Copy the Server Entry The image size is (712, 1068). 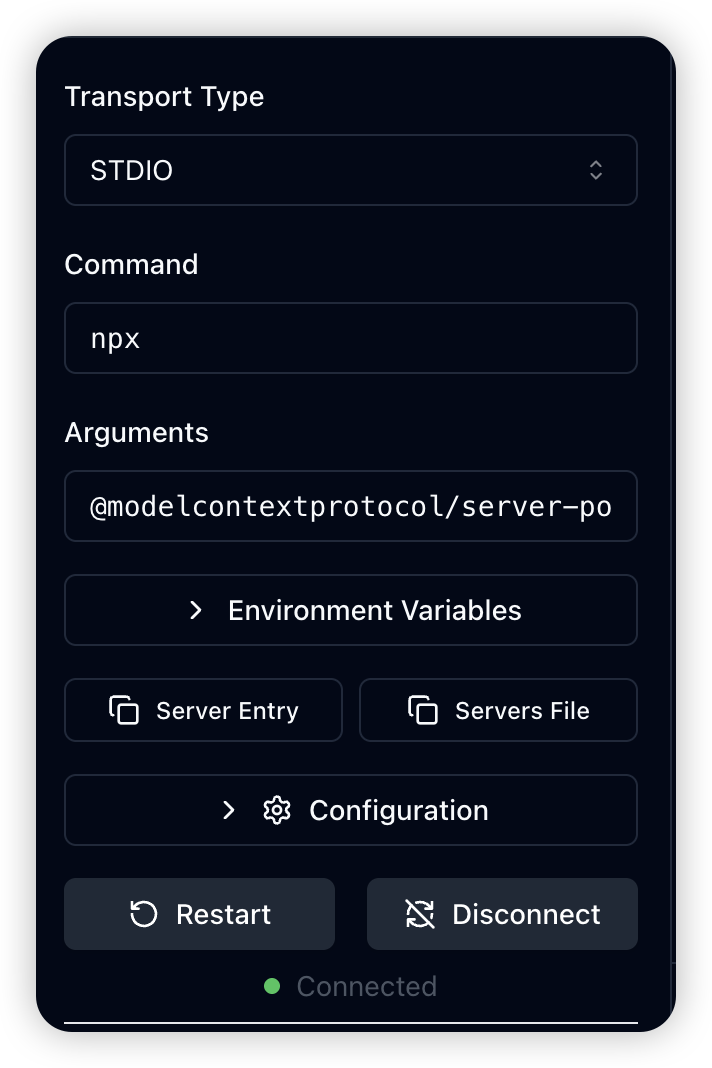[203, 710]
